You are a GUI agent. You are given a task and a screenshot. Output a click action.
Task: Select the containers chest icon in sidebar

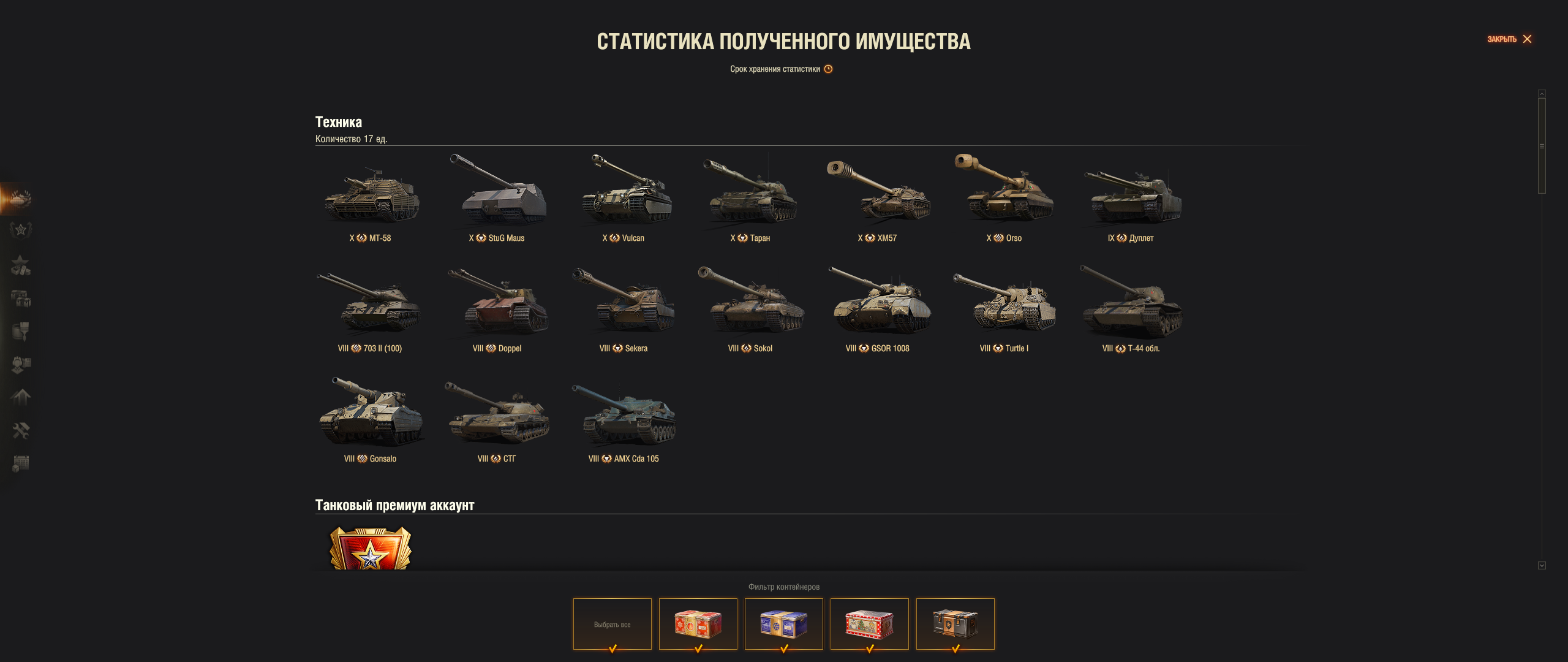coord(21,299)
